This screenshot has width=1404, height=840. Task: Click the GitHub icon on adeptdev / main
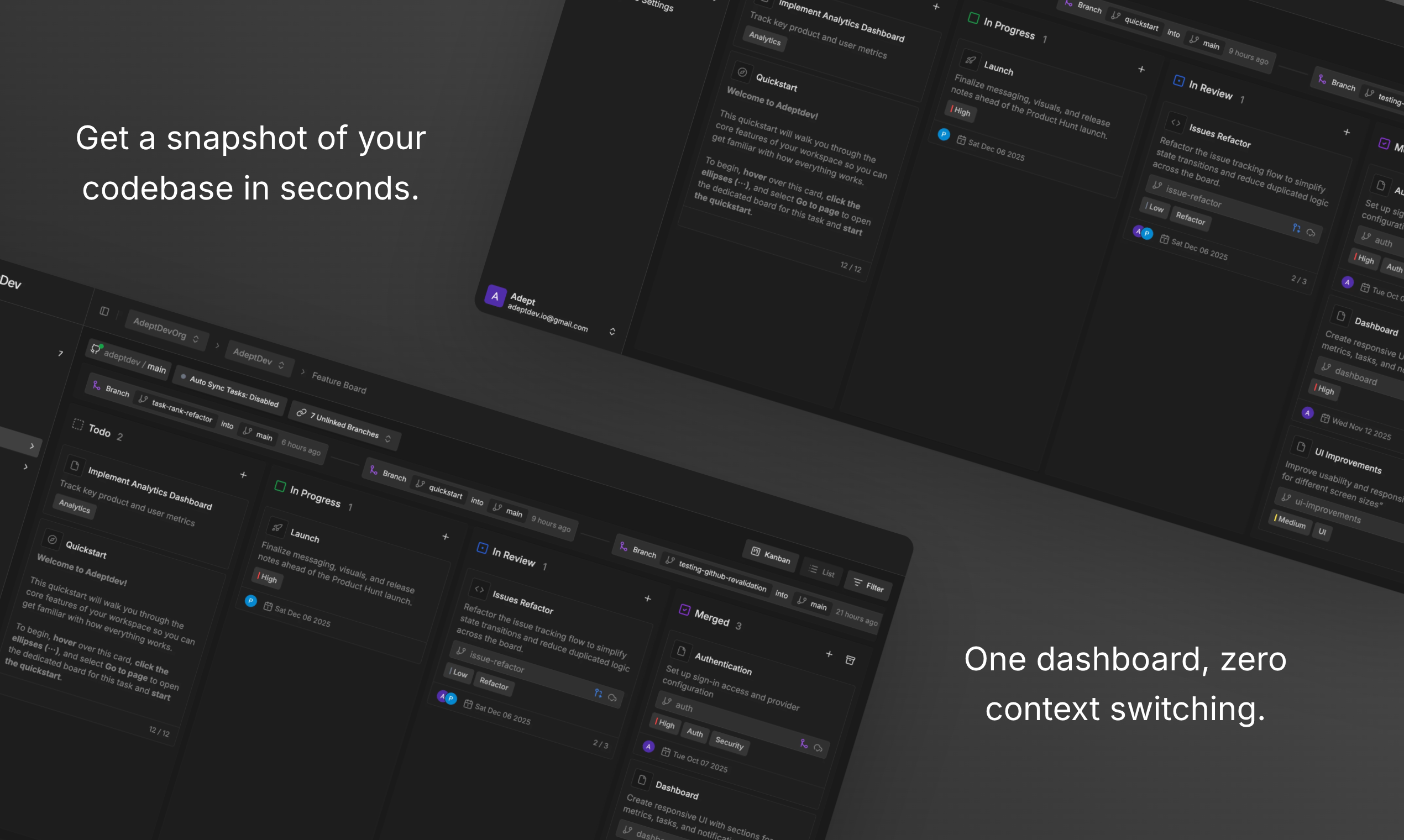95,349
